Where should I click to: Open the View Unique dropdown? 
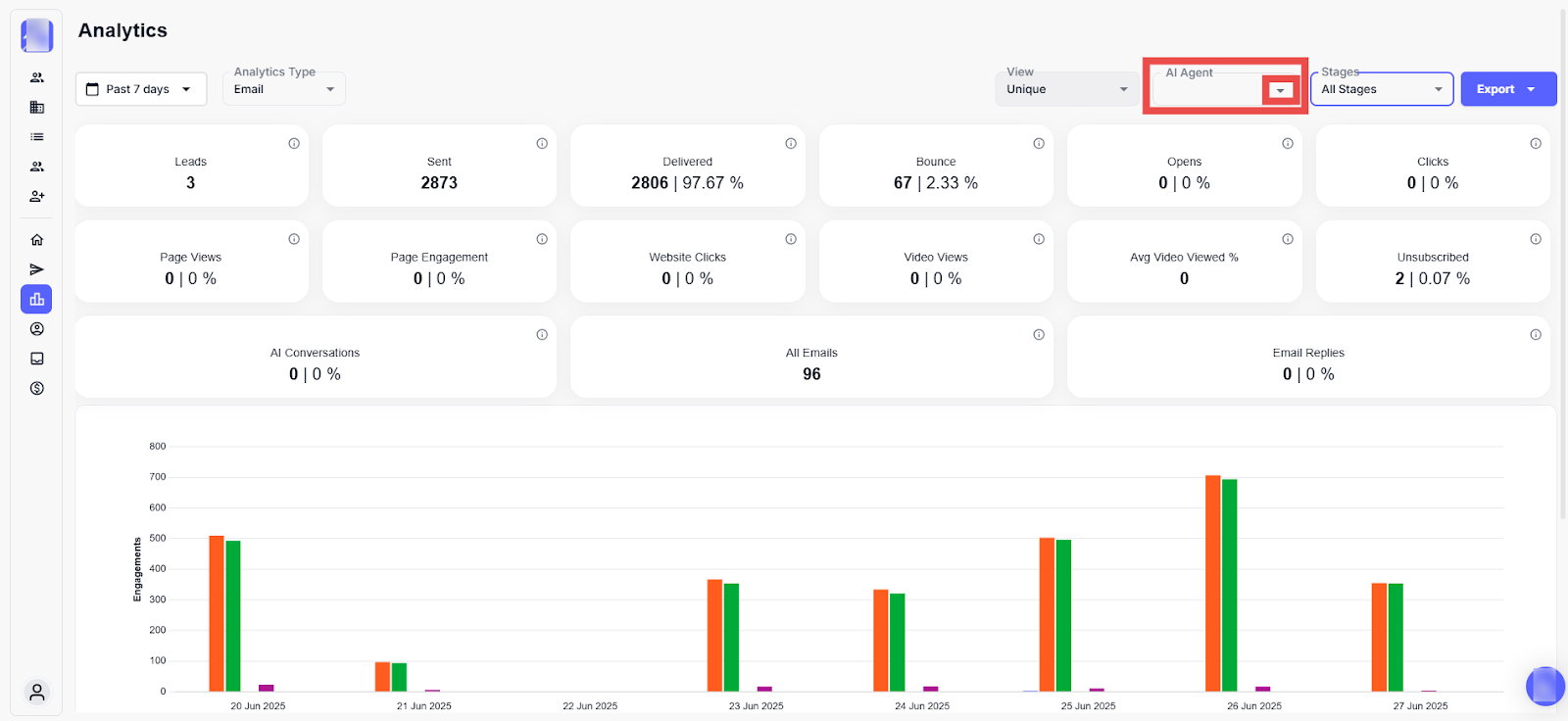(1066, 89)
